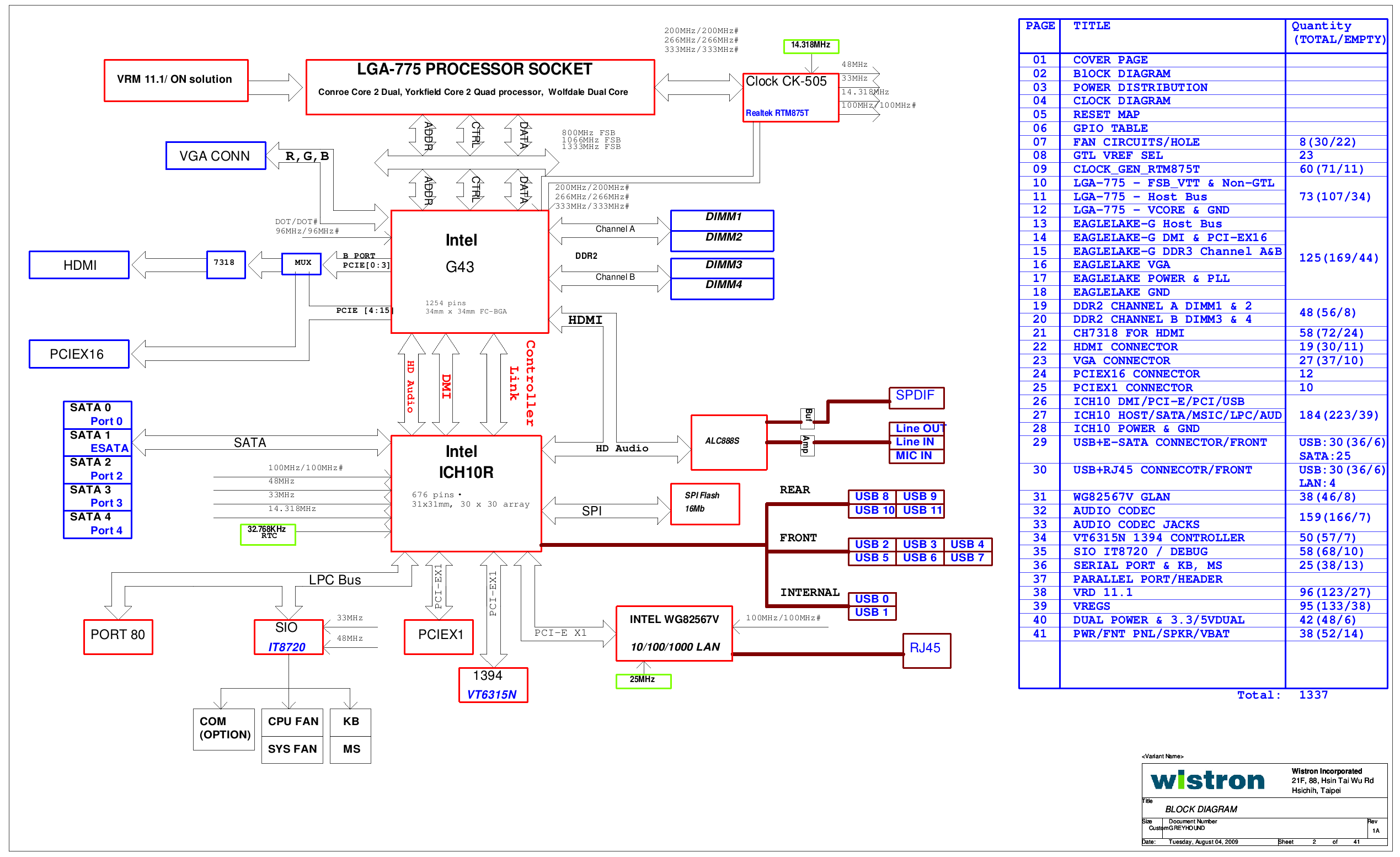
Task: Click the USB 7 front port
Action: (968, 558)
